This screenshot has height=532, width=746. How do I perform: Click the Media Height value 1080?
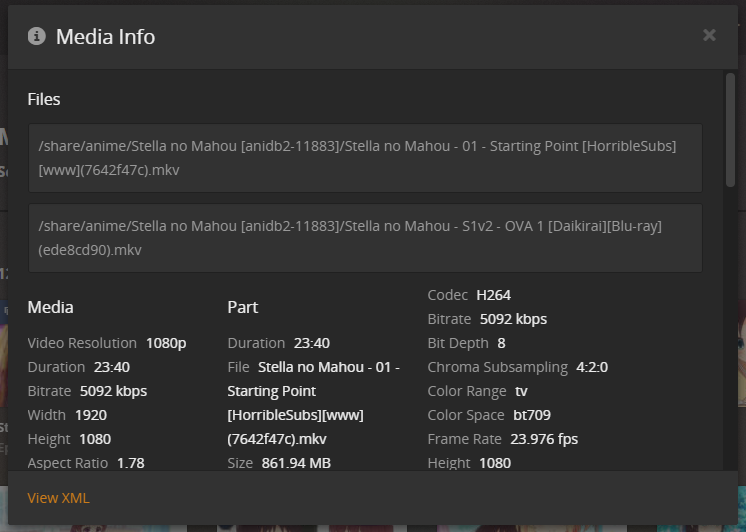coord(95,439)
